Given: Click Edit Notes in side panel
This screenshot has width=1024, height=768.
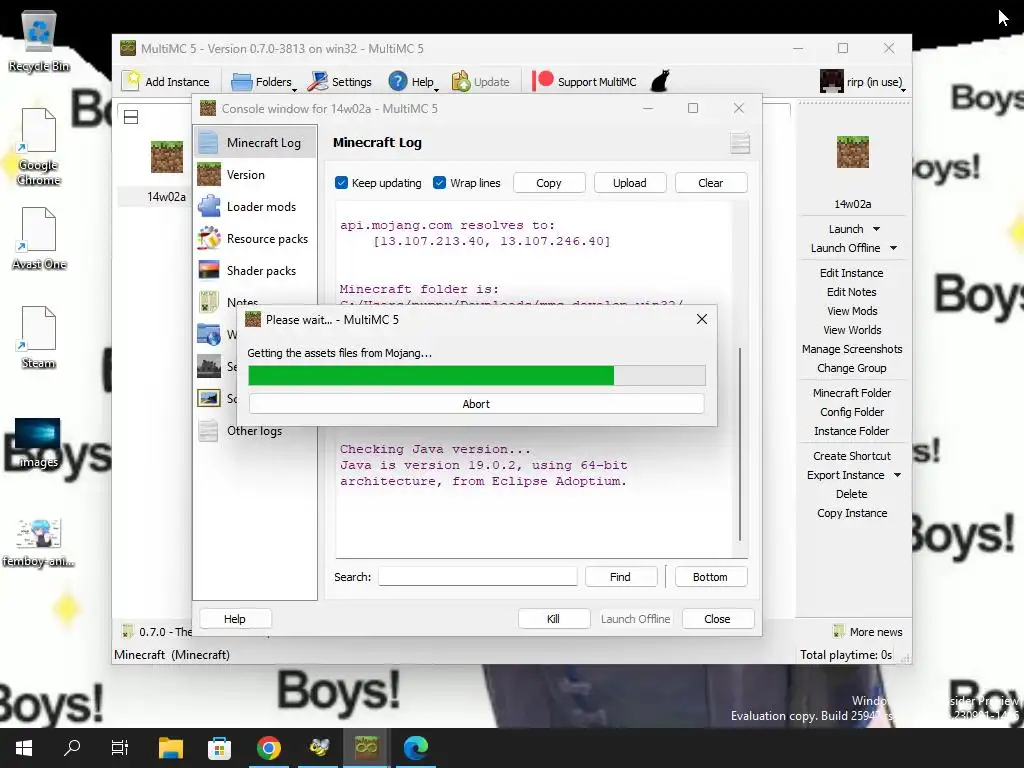Looking at the screenshot, I should (852, 292).
